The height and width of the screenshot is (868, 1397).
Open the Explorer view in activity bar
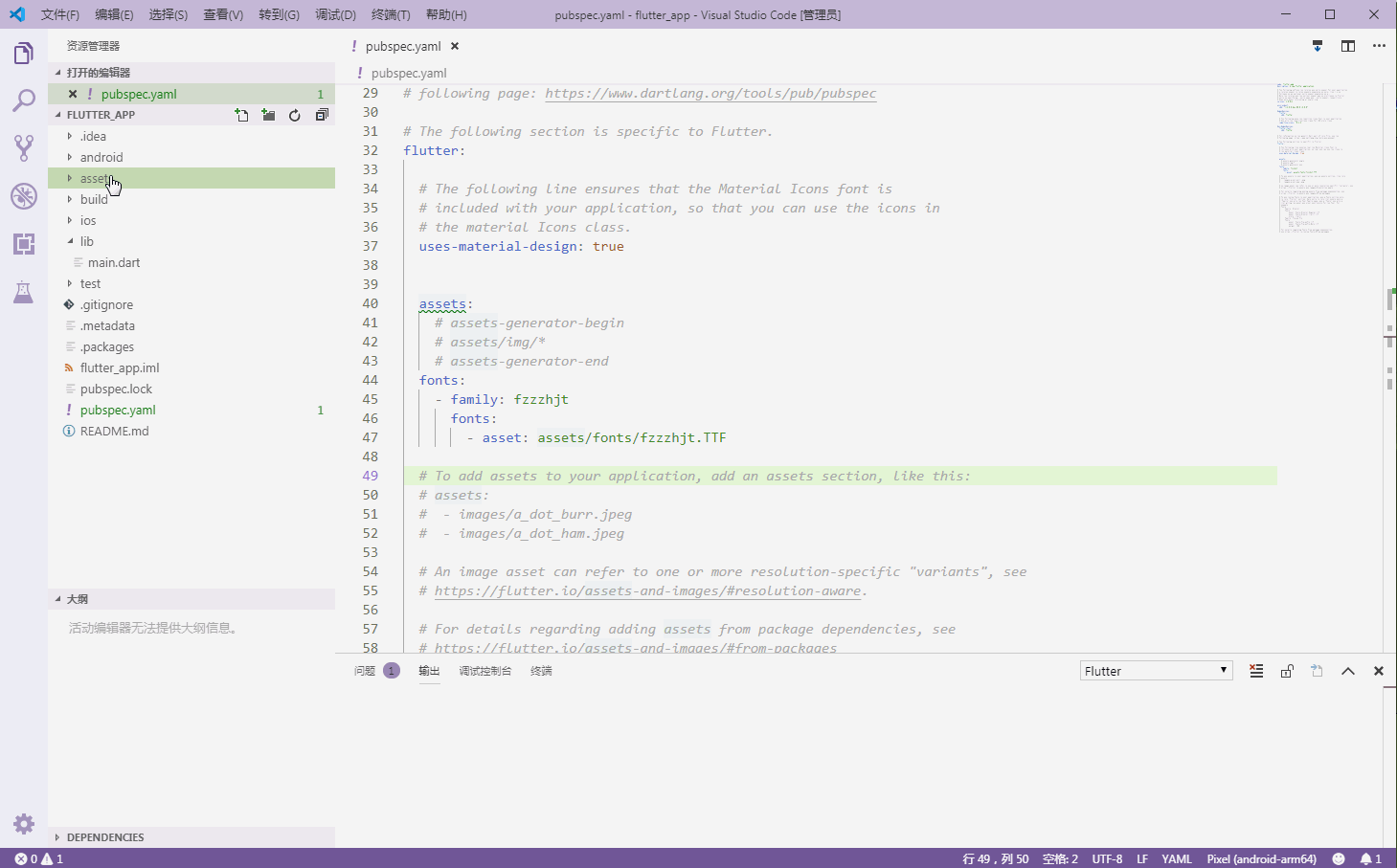tap(24, 53)
